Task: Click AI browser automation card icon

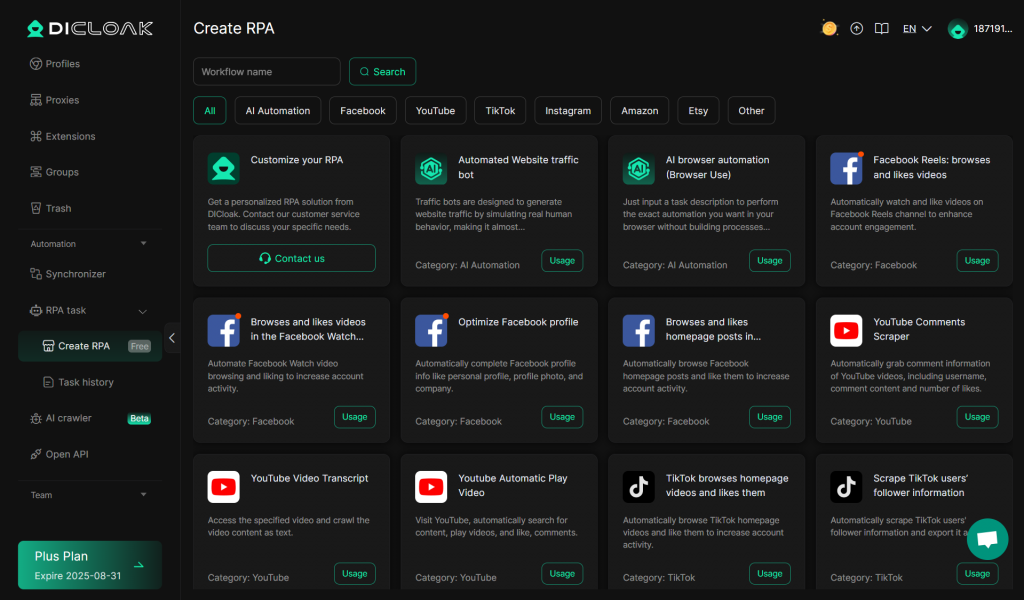Action: tap(639, 168)
